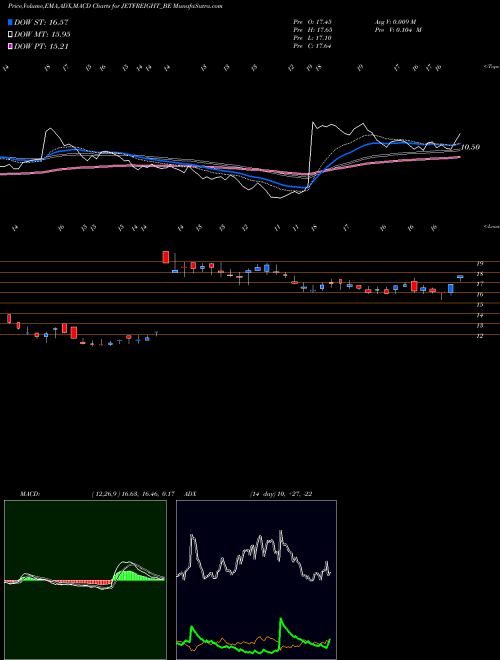Click the ADX '(14 day) 10, +27, -22' values
This screenshot has width=500, height=660.
click(x=281, y=494)
